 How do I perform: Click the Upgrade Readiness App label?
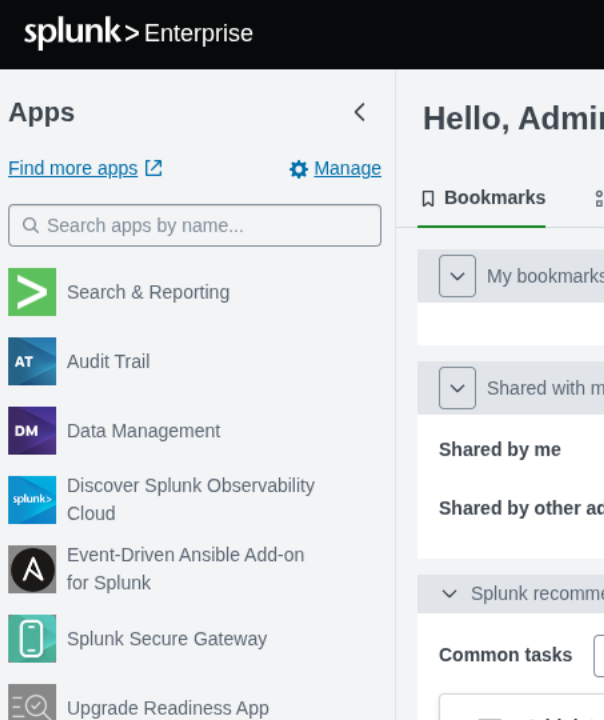click(x=168, y=708)
